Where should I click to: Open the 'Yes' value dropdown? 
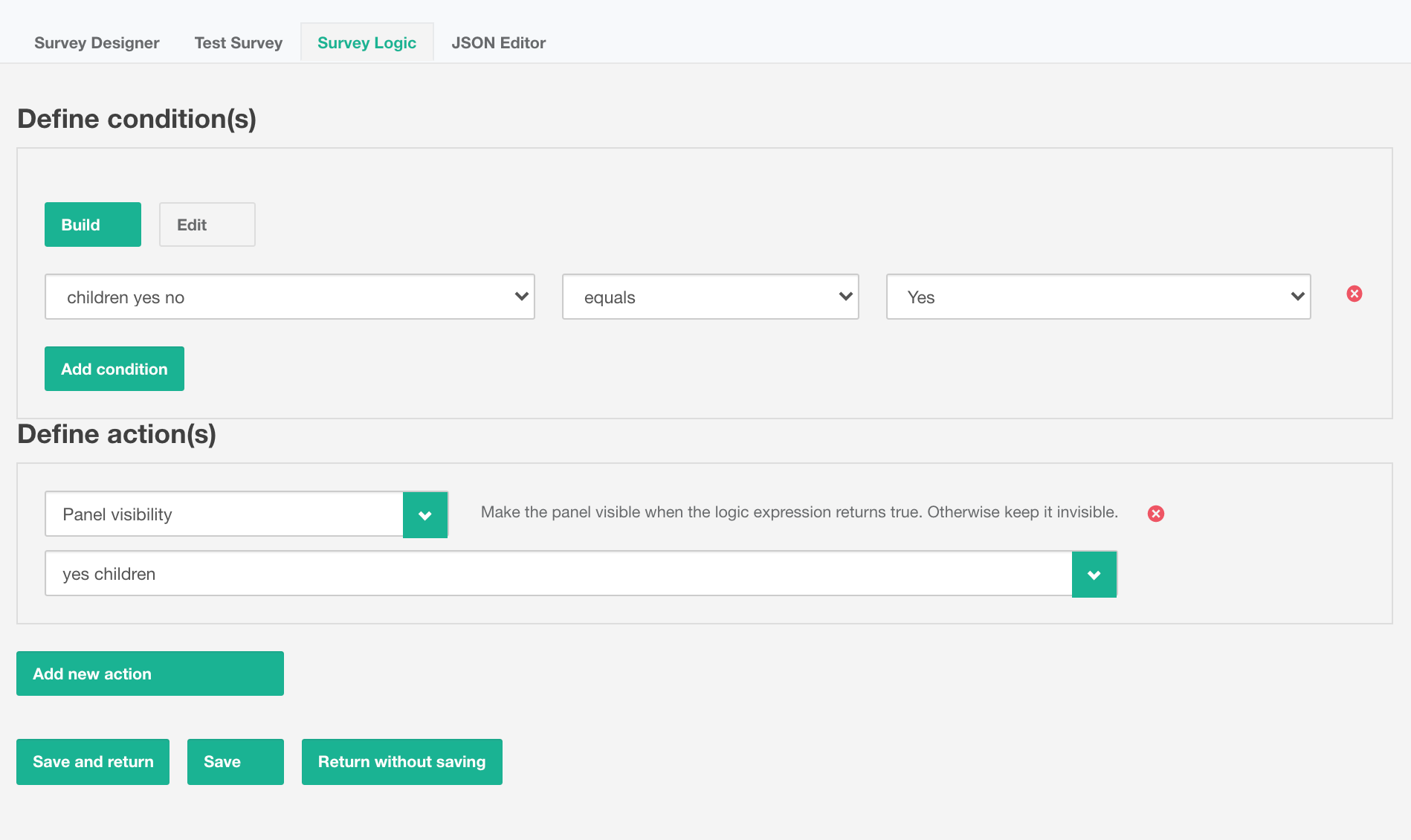point(1097,297)
